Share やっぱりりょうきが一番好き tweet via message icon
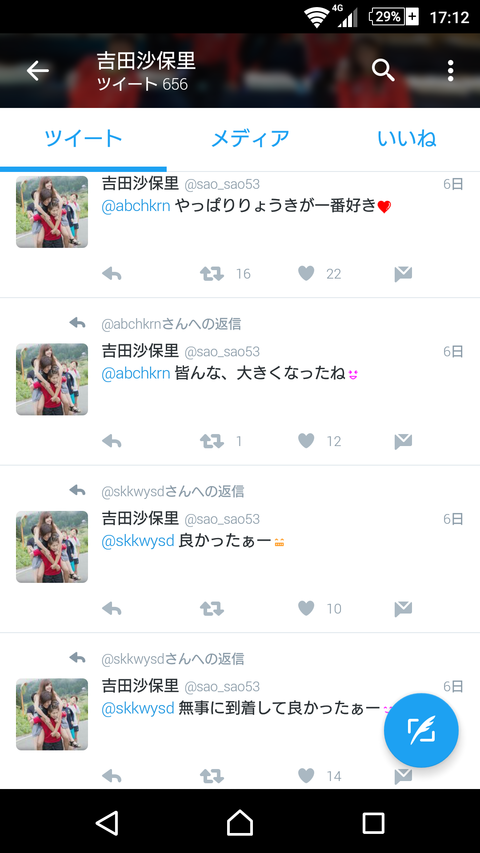This screenshot has height=853, width=480. 403,274
